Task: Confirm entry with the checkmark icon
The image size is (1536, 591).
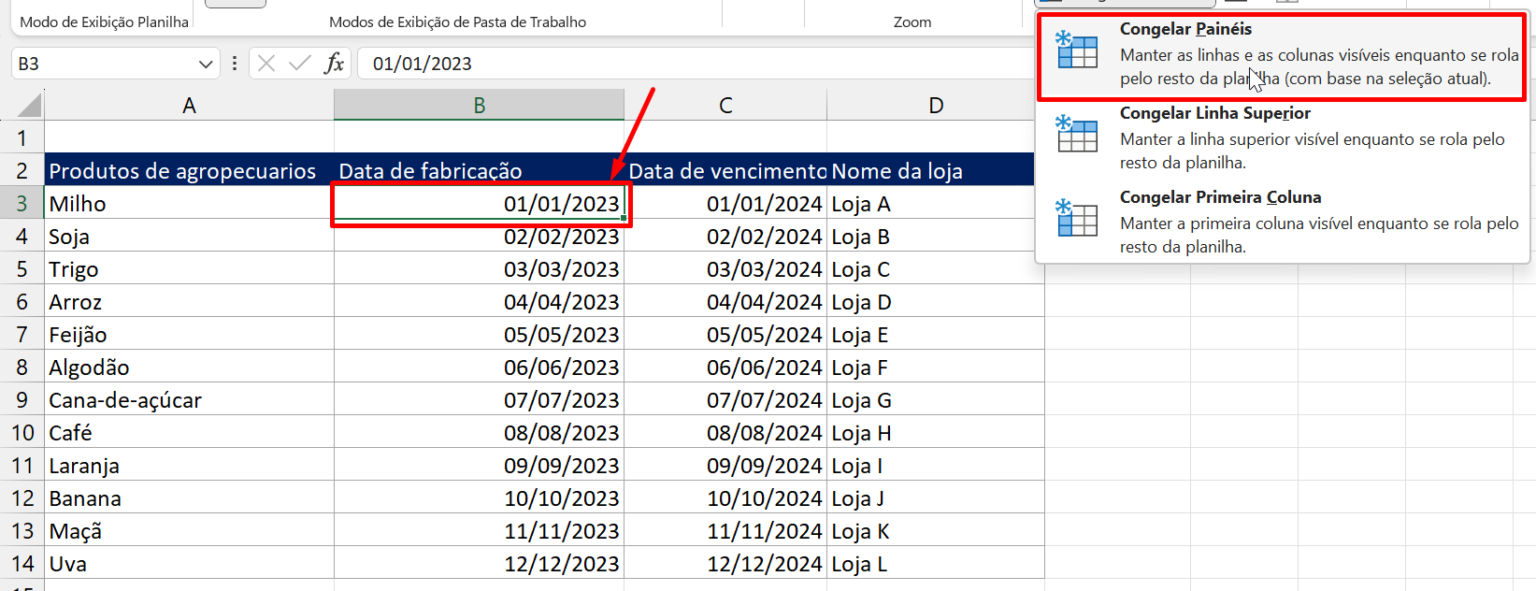Action: (x=300, y=62)
